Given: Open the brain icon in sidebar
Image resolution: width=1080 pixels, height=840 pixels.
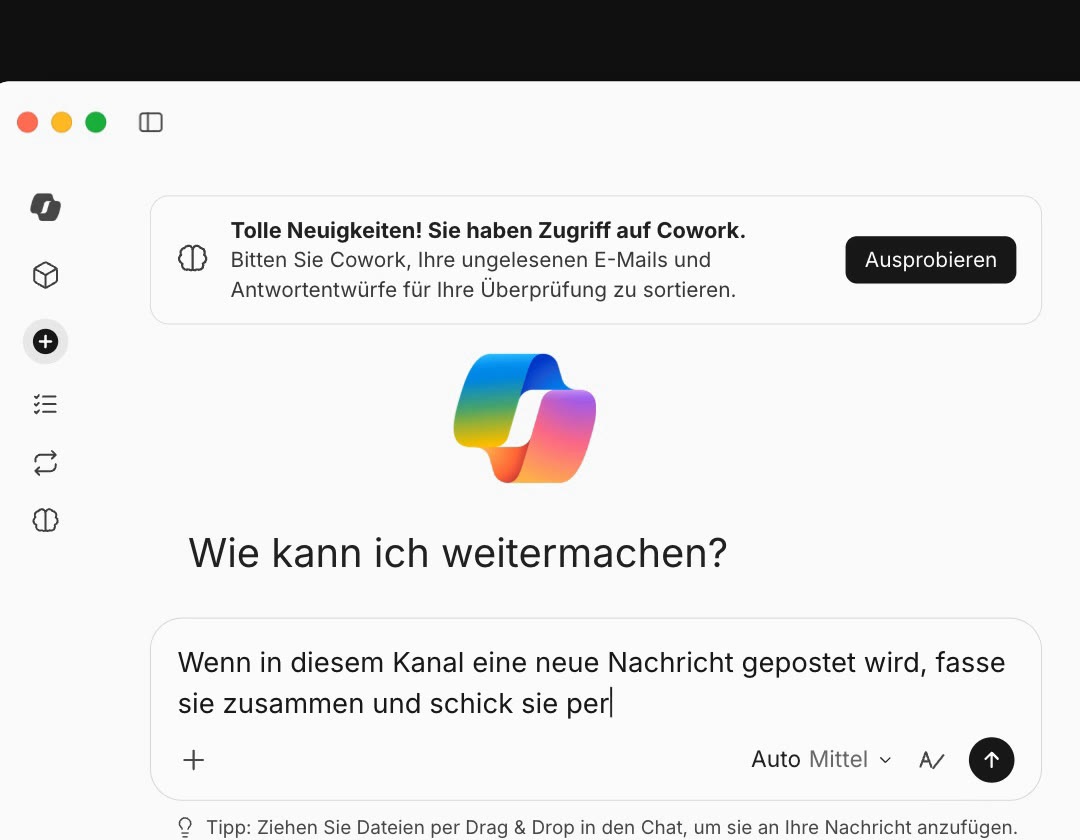Looking at the screenshot, I should (45, 520).
